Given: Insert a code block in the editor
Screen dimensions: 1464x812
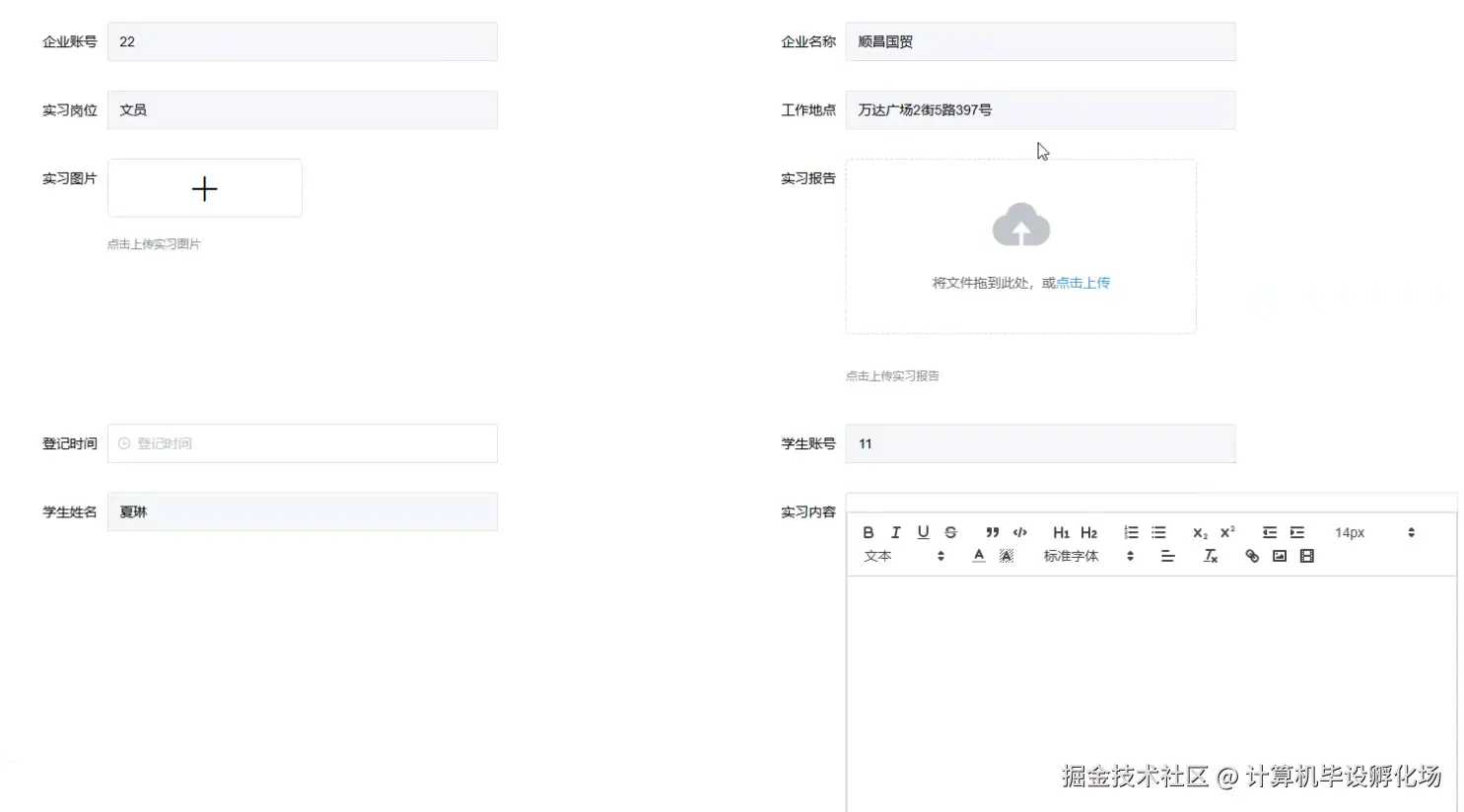Looking at the screenshot, I should [1020, 532].
